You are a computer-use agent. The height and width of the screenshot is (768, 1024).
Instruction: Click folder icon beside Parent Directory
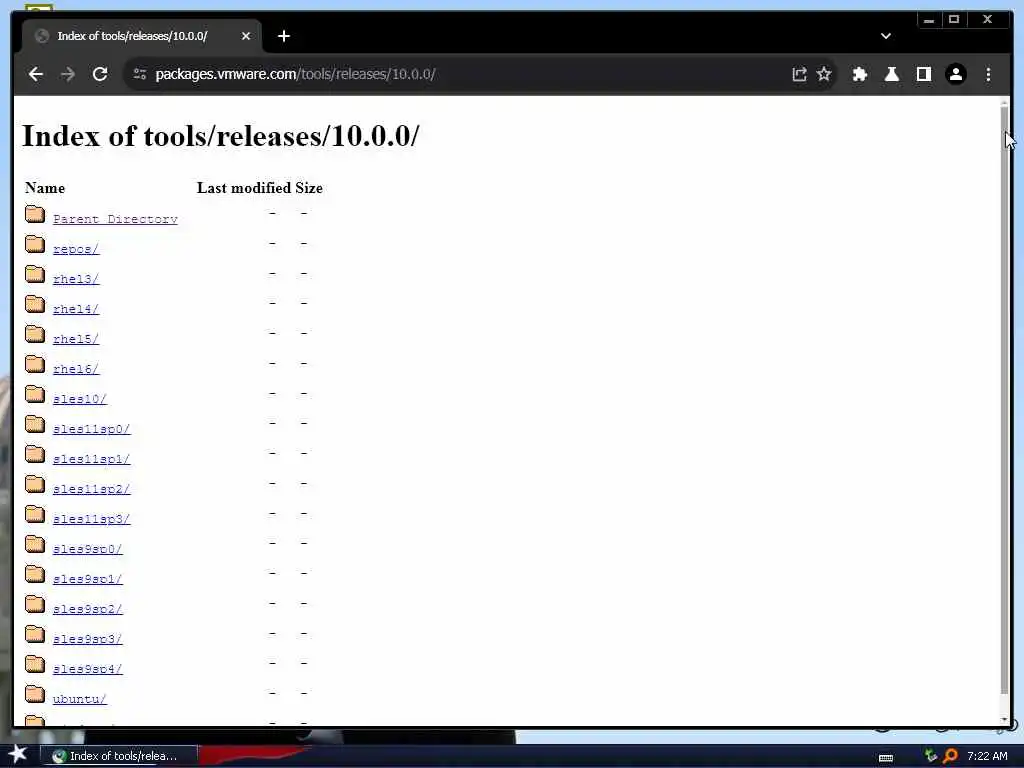[35, 214]
